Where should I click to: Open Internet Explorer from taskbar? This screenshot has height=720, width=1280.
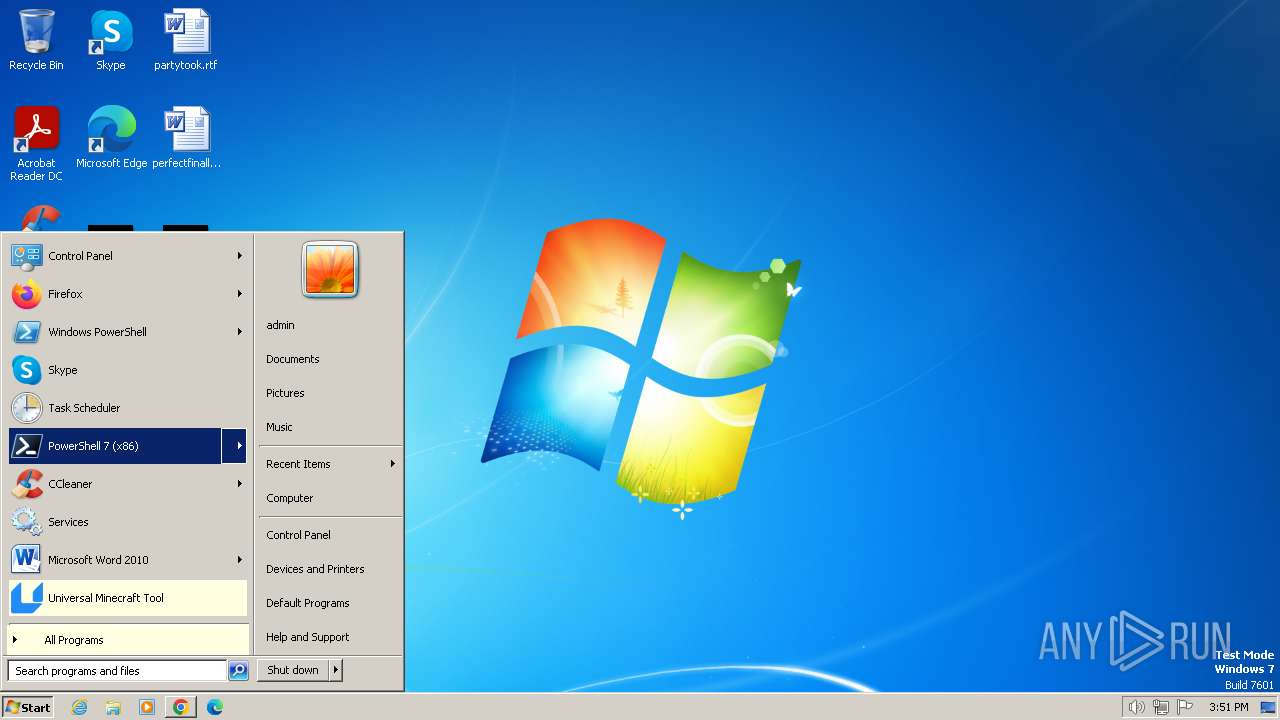(79, 707)
